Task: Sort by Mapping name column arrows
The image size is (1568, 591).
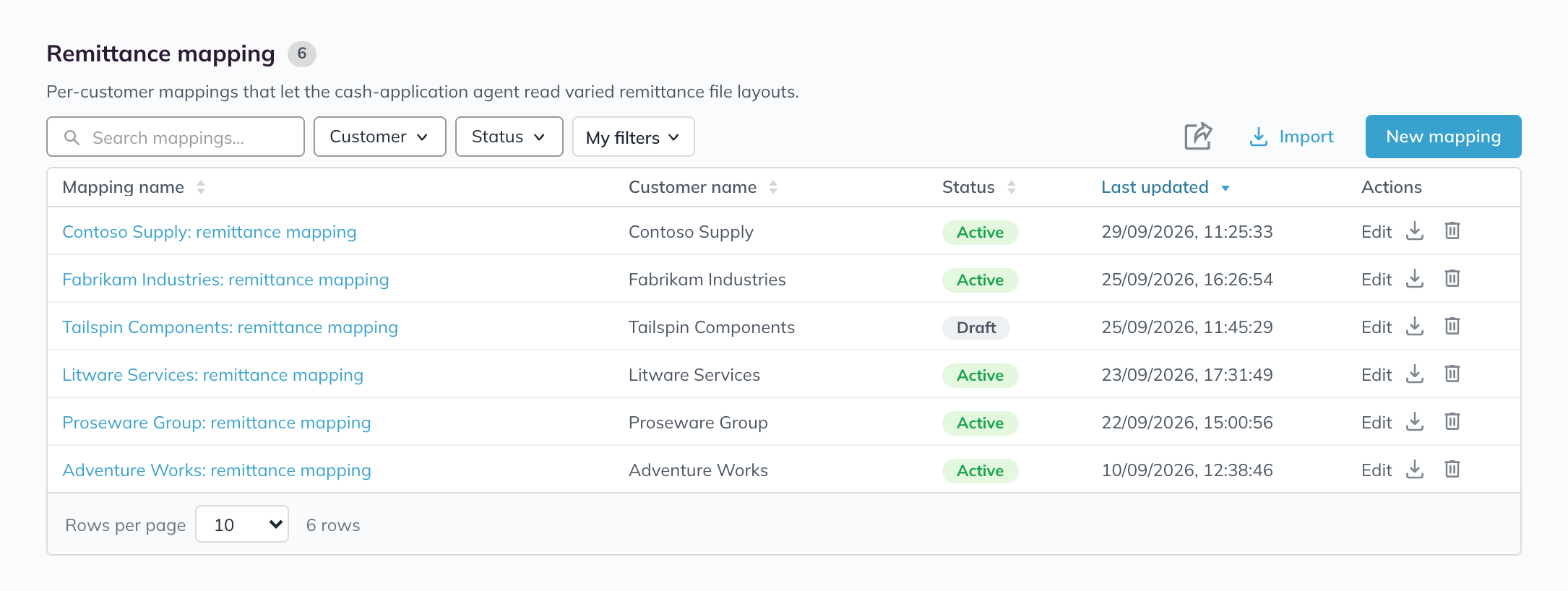Action: [x=201, y=187]
